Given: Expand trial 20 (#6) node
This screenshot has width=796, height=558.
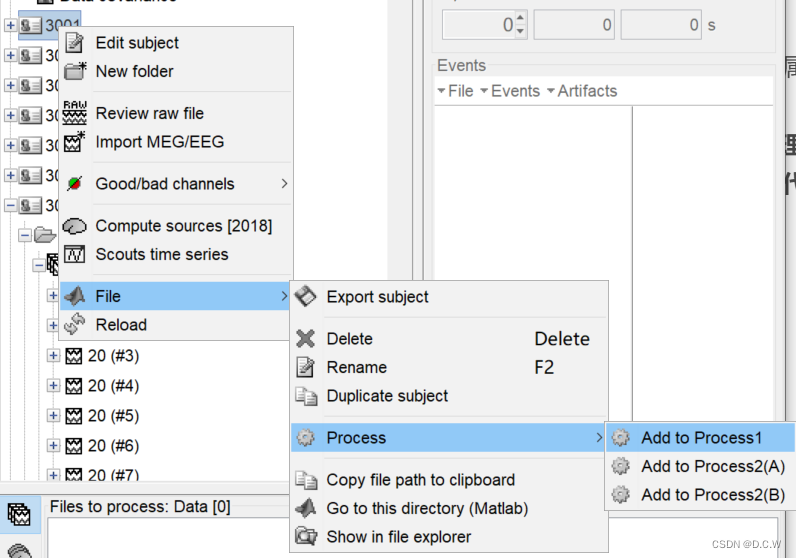Looking at the screenshot, I should coord(53,445).
